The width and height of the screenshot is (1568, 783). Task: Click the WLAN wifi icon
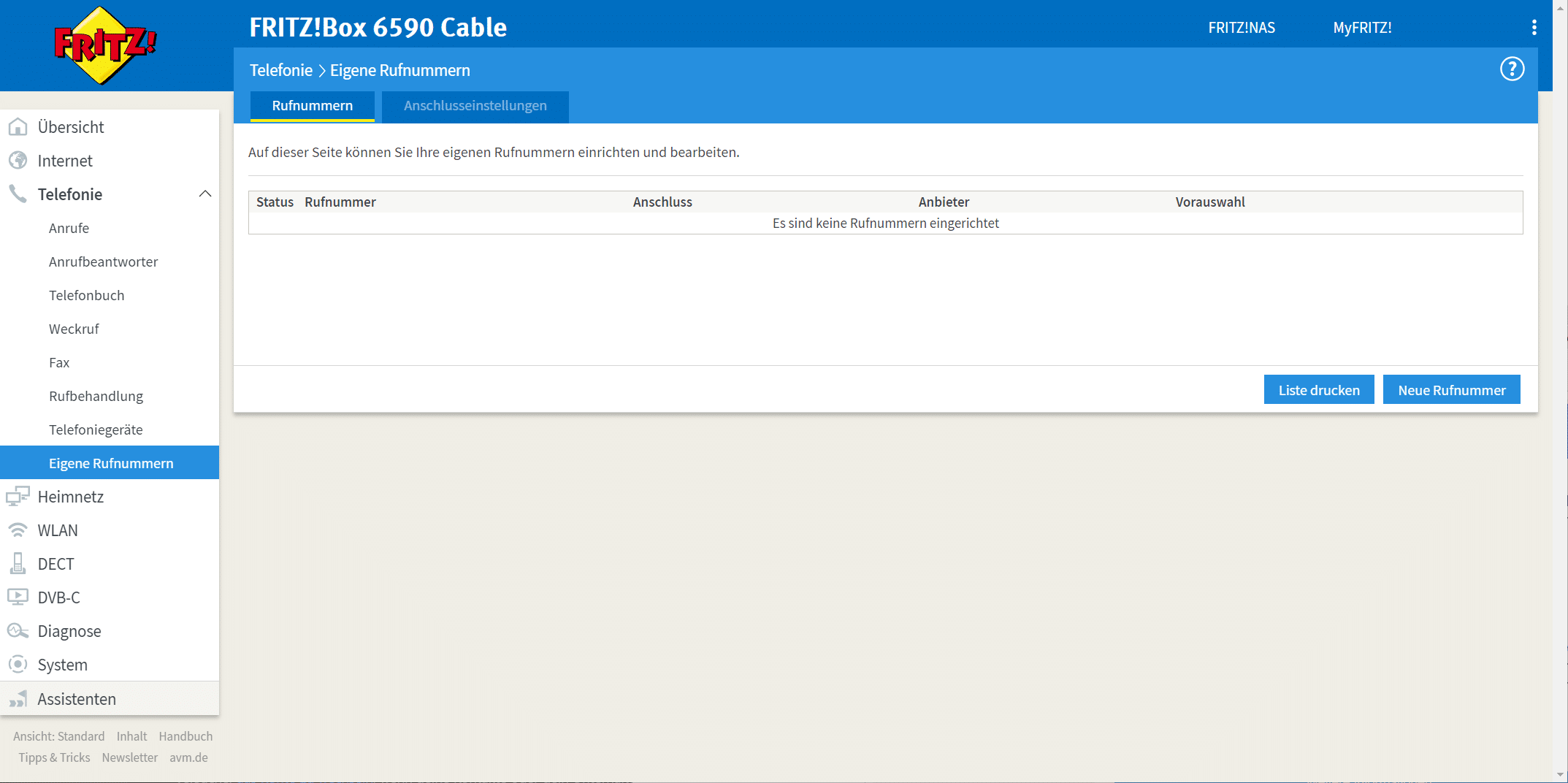point(18,530)
